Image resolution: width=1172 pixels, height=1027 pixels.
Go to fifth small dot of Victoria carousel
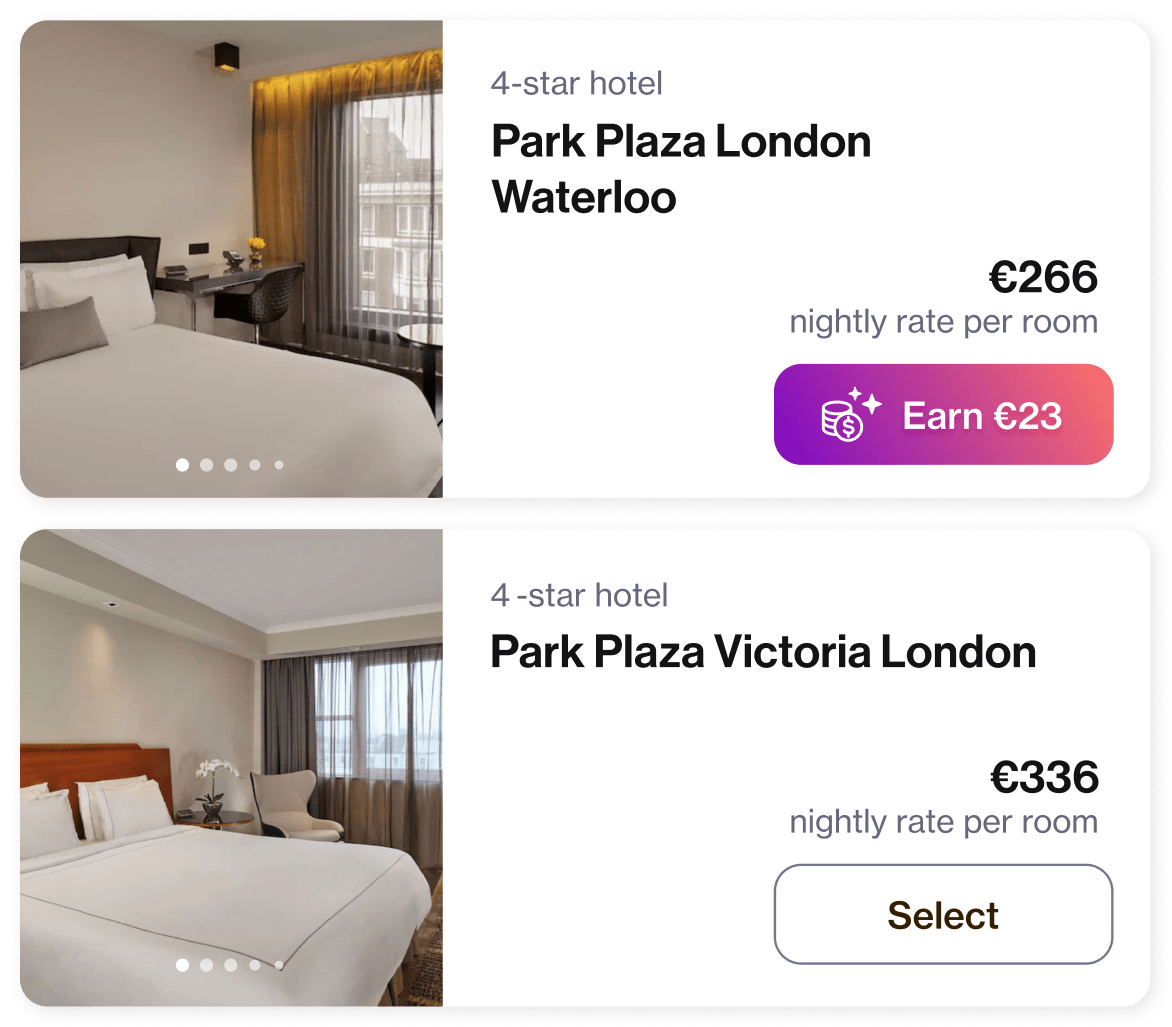coord(279,965)
